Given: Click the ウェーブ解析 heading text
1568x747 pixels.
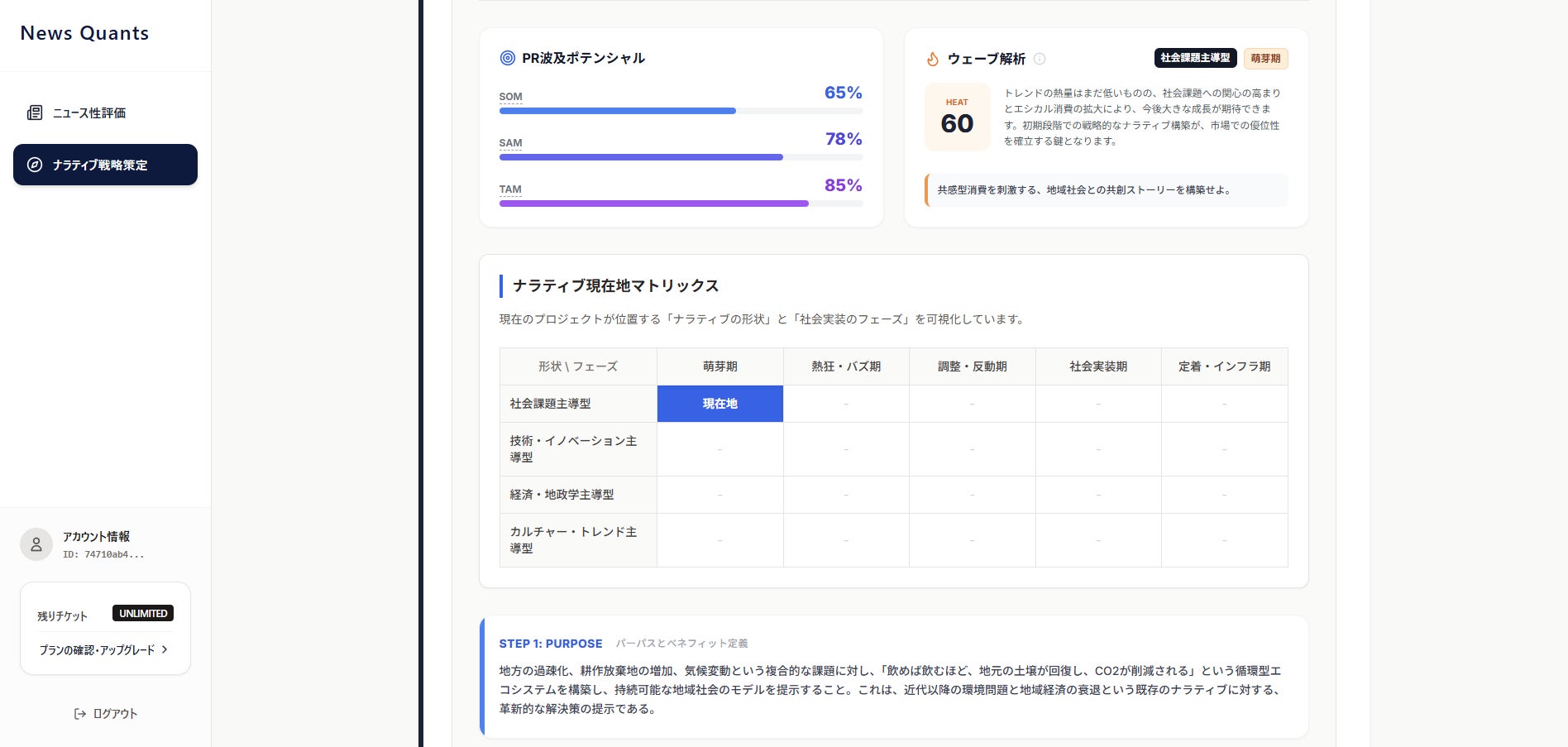Looking at the screenshot, I should coord(987,59).
